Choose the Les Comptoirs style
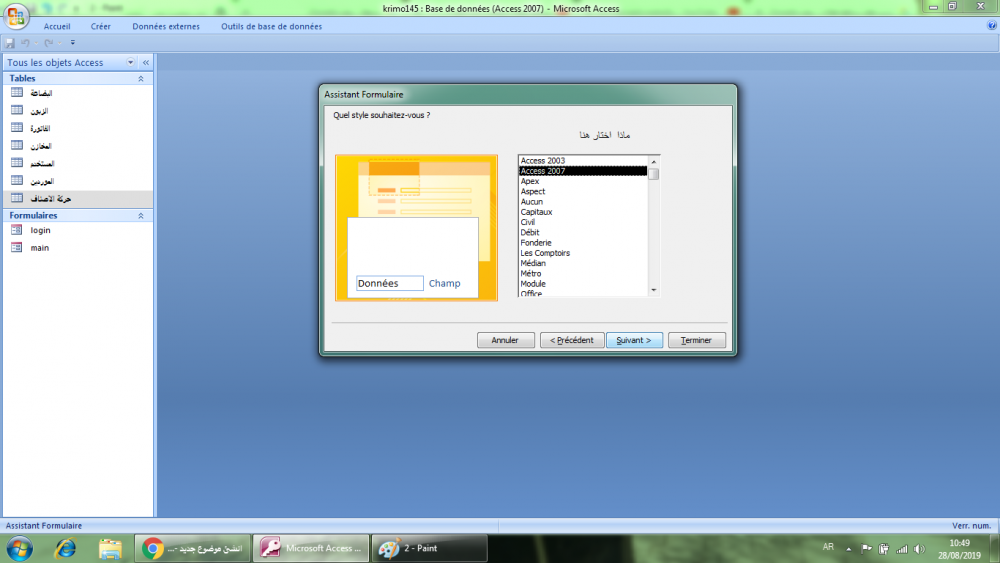 [583, 252]
